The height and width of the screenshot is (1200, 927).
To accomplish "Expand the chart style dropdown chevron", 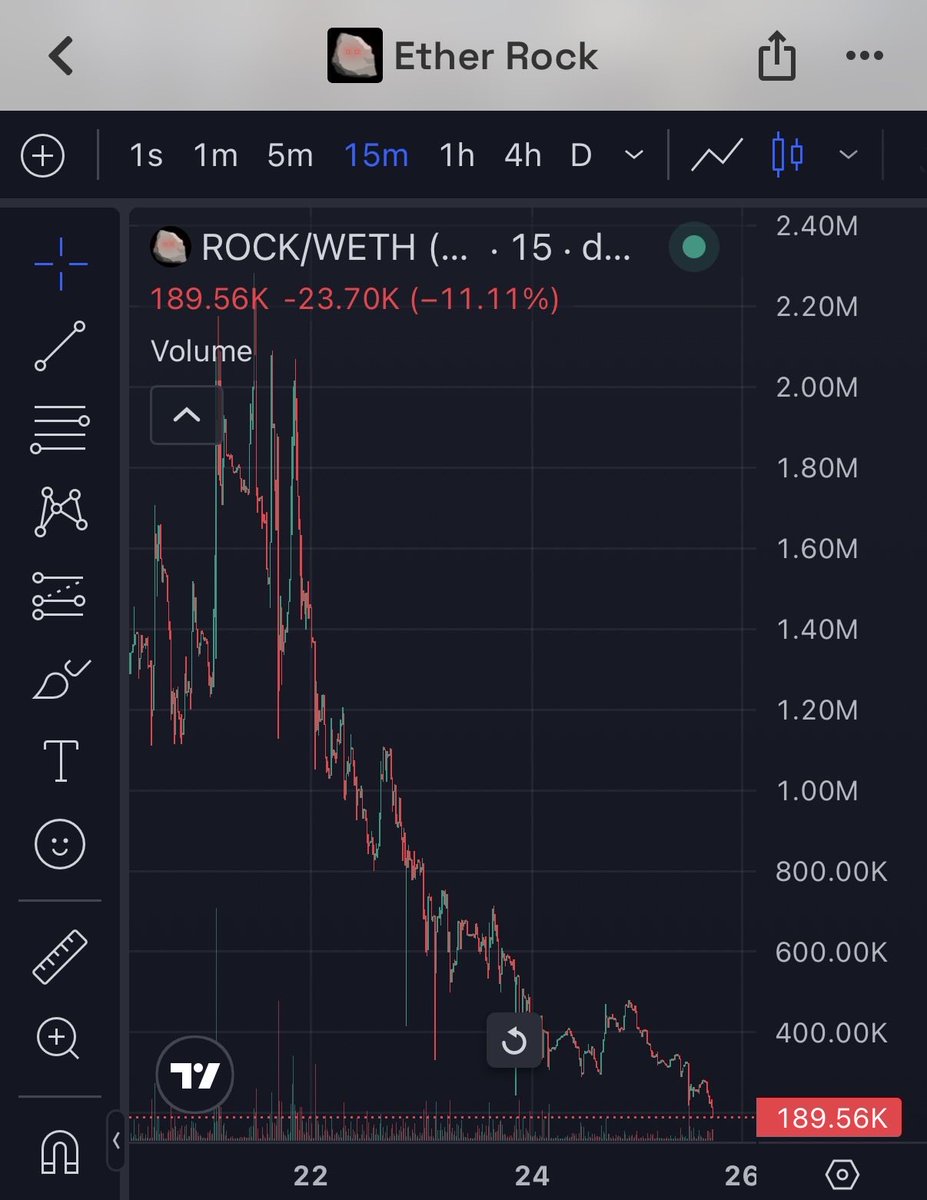I will (848, 156).
